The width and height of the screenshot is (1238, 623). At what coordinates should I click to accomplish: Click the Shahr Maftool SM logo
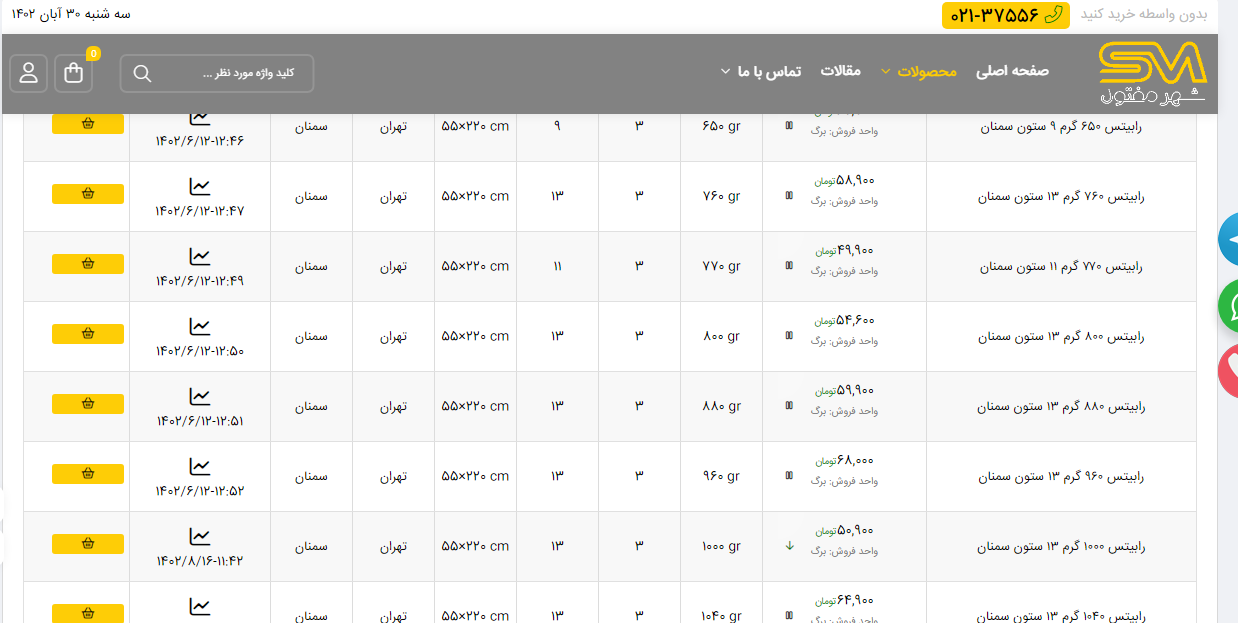click(x=1152, y=73)
